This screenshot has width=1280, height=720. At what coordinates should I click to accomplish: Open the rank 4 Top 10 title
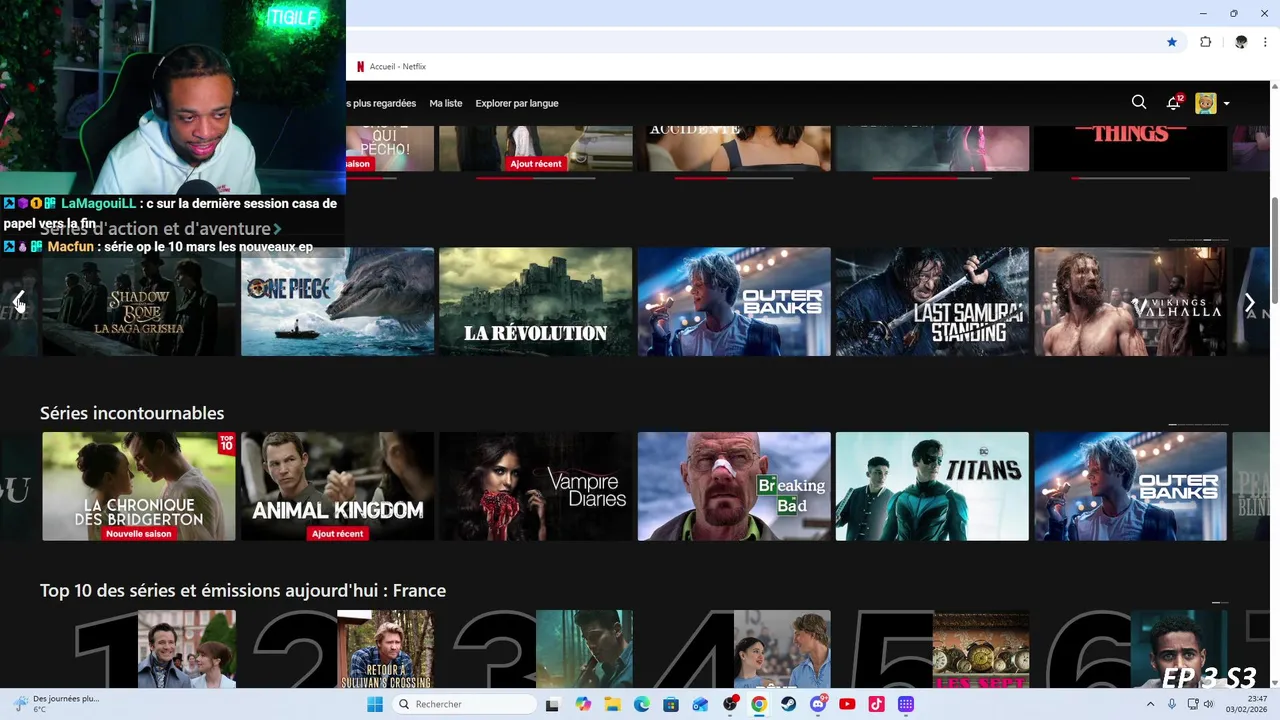point(782,649)
